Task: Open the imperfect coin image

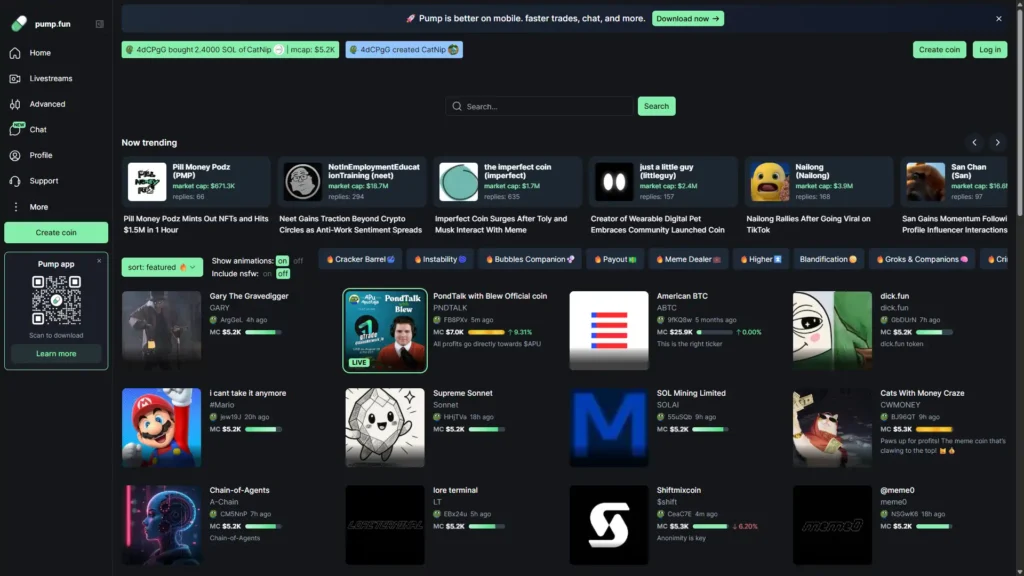Action: tap(458, 182)
